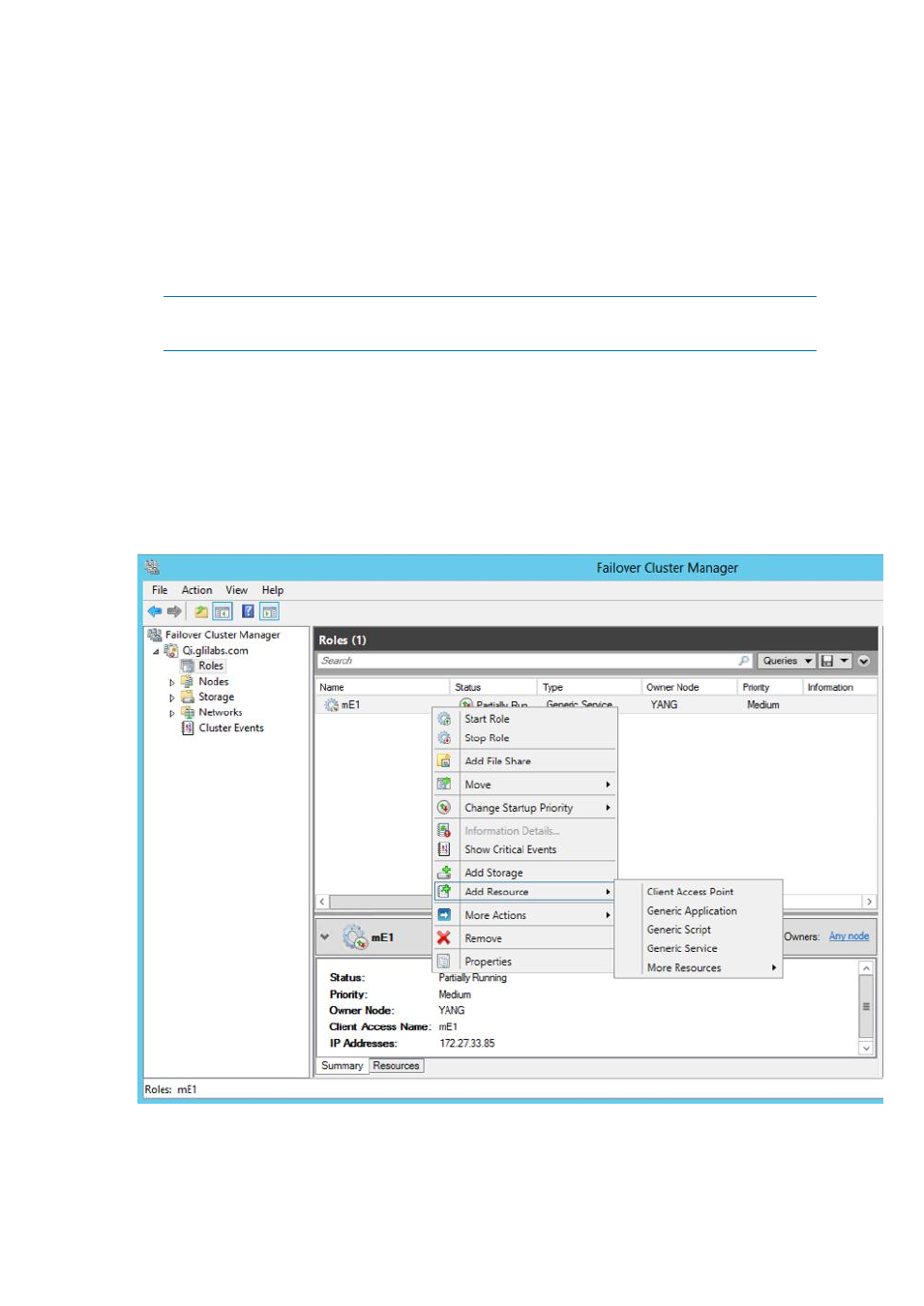
Task: Collapse the mE1 details pane chevron
Action: pos(325,936)
